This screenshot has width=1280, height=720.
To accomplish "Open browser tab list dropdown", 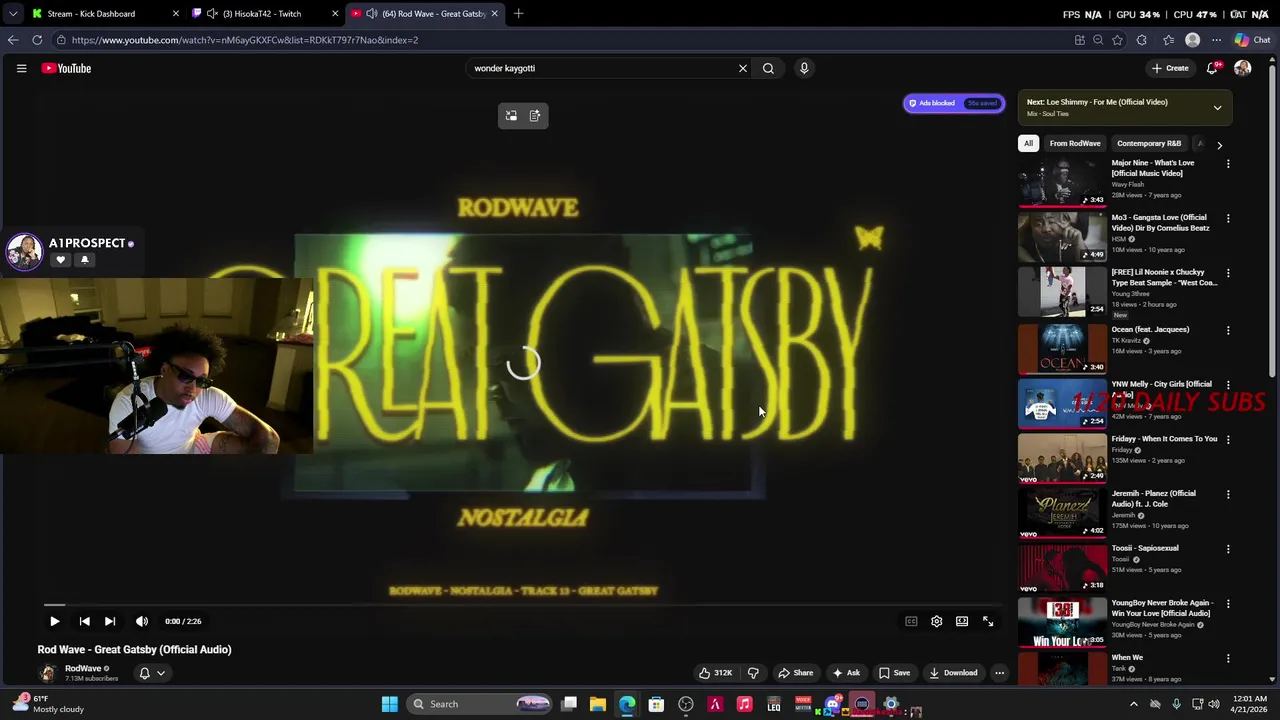I will (13, 13).
